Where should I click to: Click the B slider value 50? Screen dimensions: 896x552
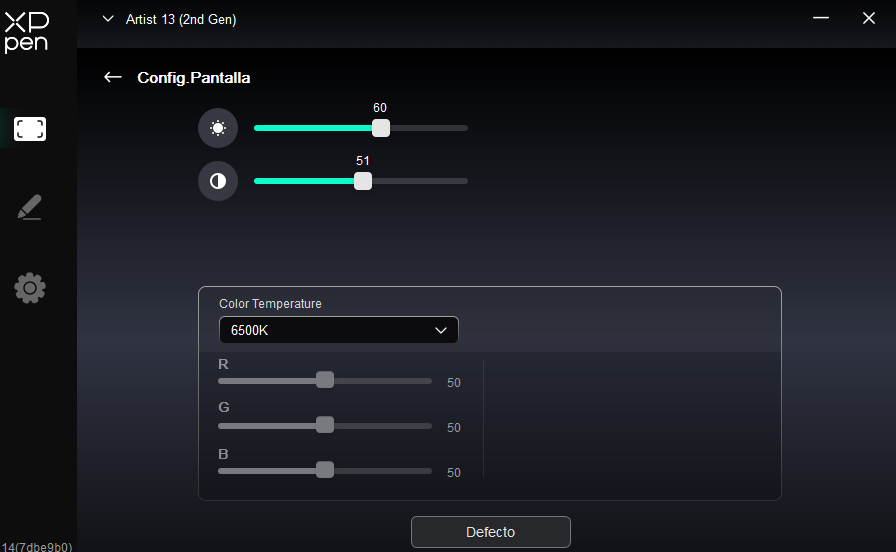pyautogui.click(x=454, y=473)
